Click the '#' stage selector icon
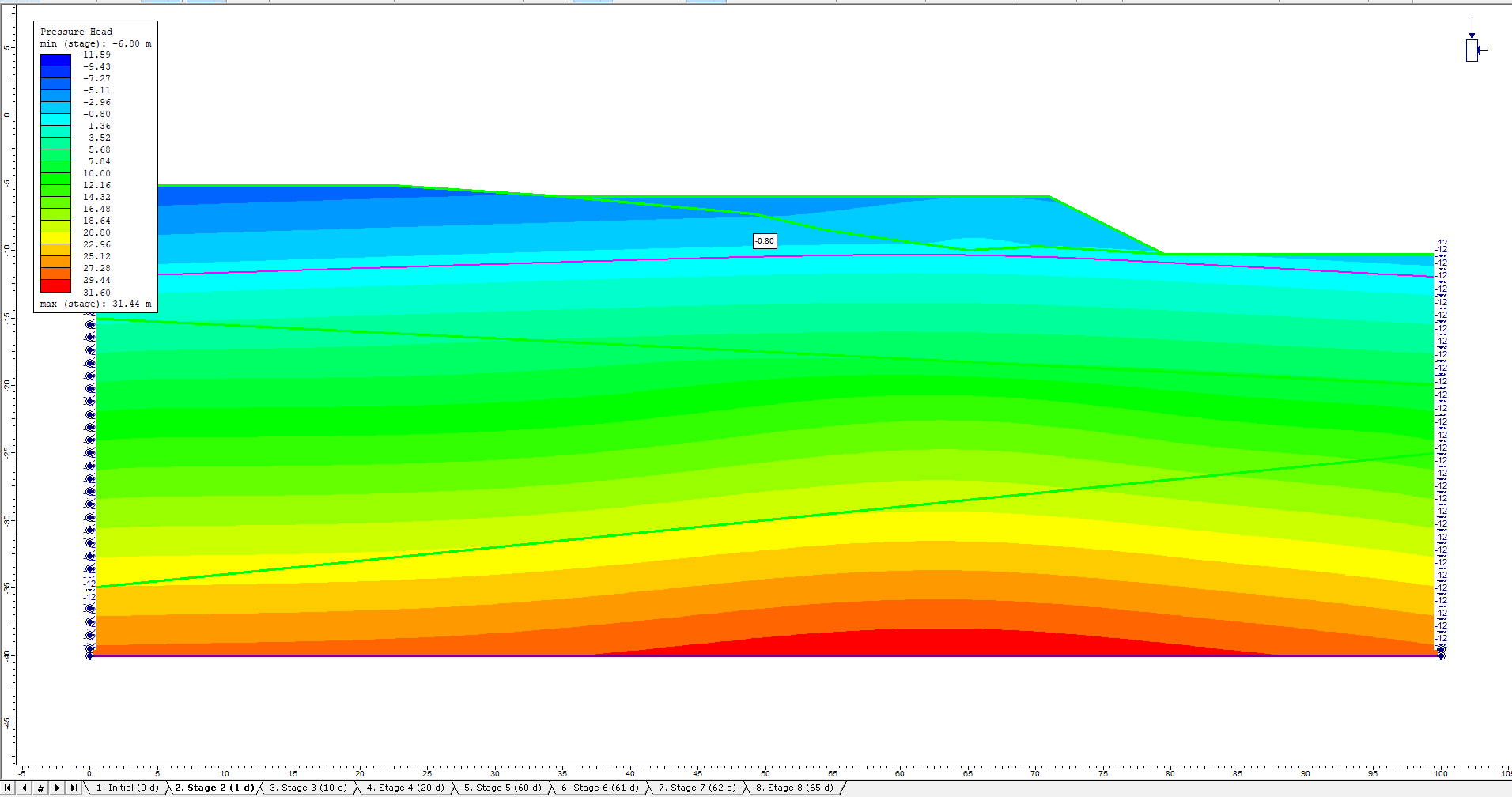 click(x=40, y=788)
